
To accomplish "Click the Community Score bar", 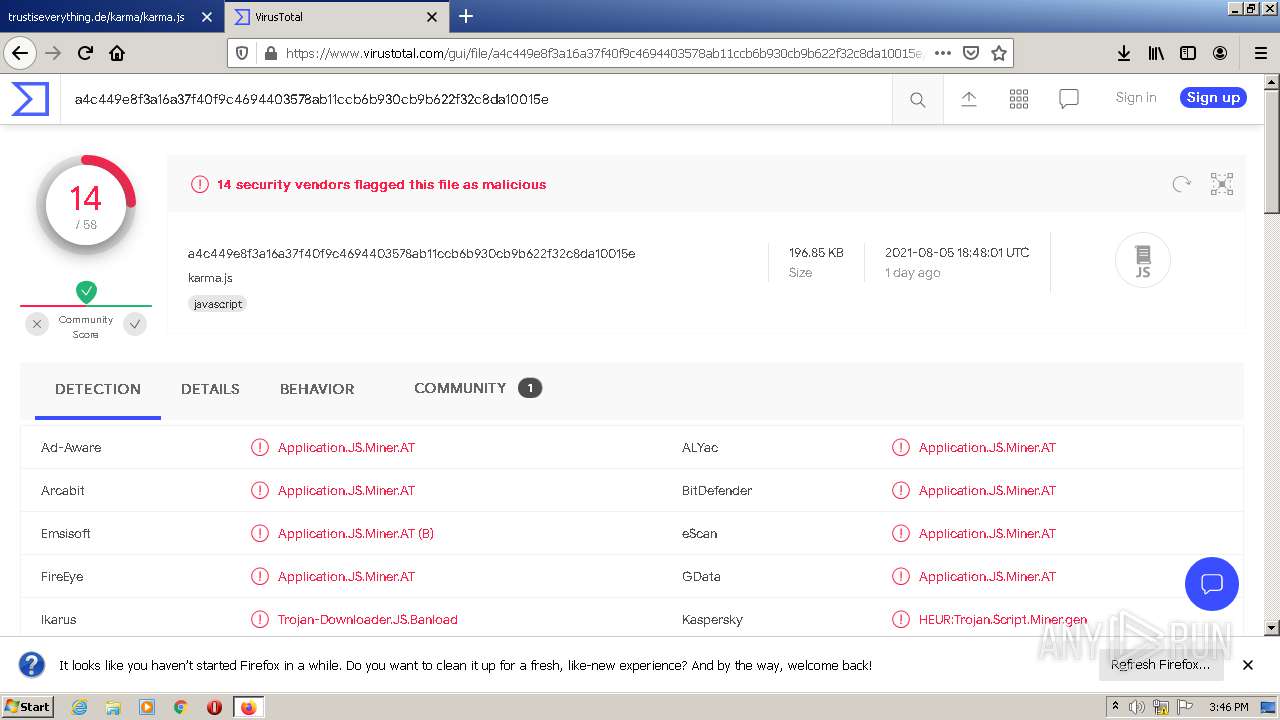I will (x=86, y=306).
